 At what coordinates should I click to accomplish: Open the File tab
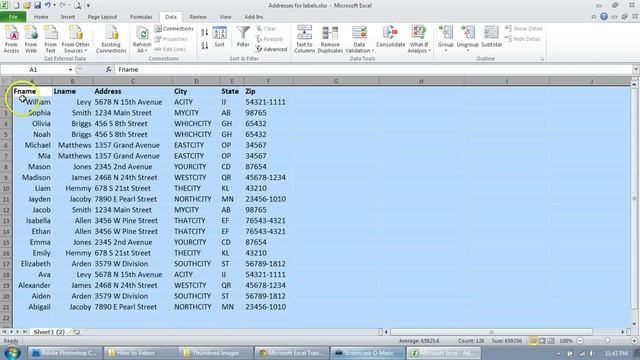[x=13, y=17]
